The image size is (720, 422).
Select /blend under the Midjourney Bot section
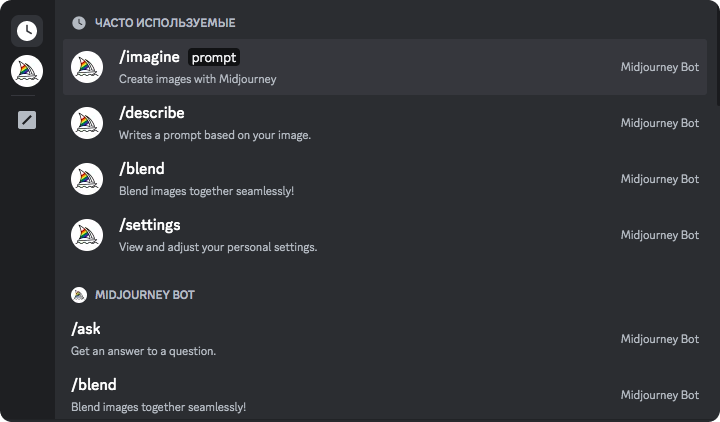pos(94,385)
